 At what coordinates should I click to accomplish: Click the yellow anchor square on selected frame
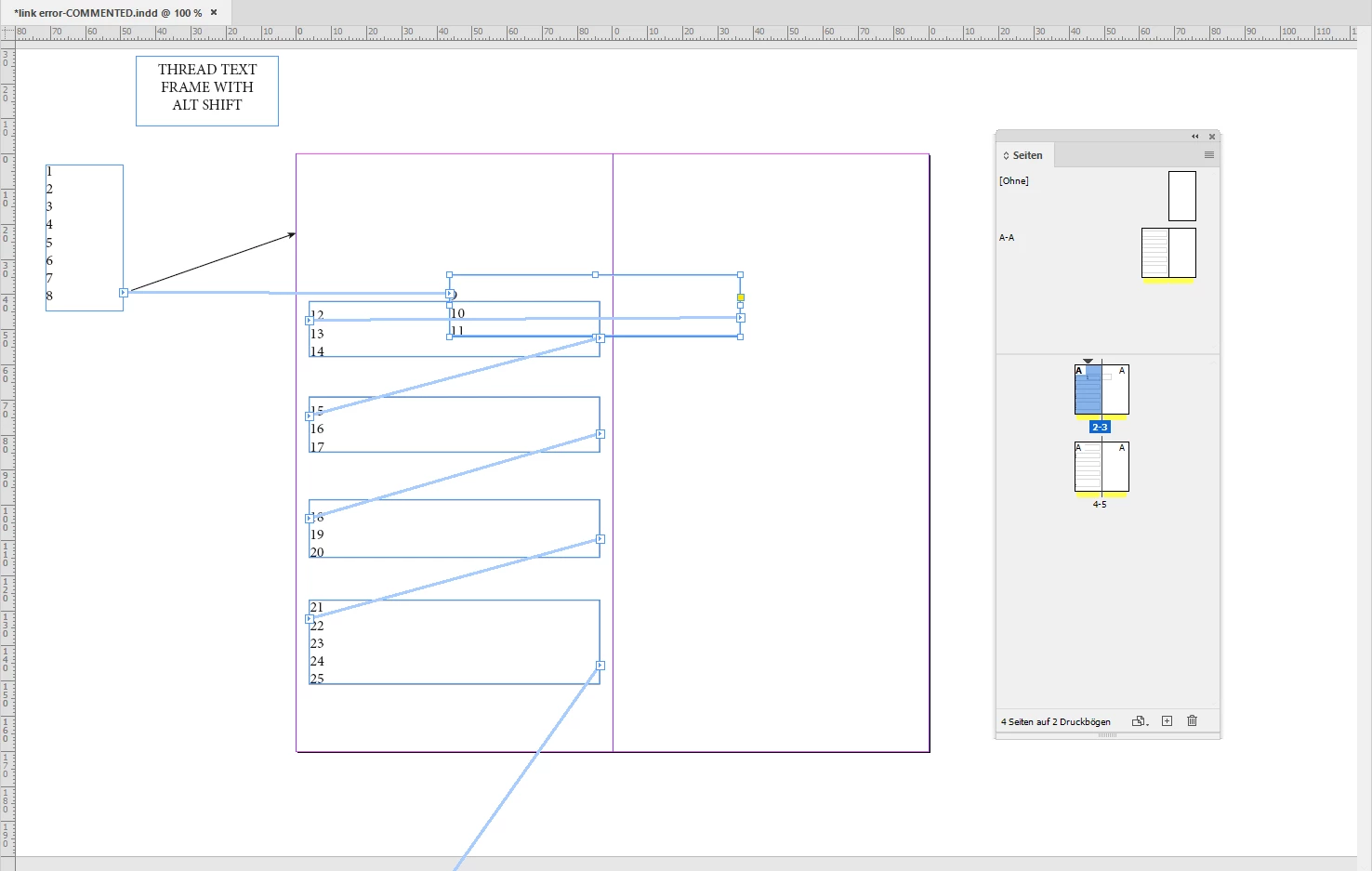[x=741, y=297]
